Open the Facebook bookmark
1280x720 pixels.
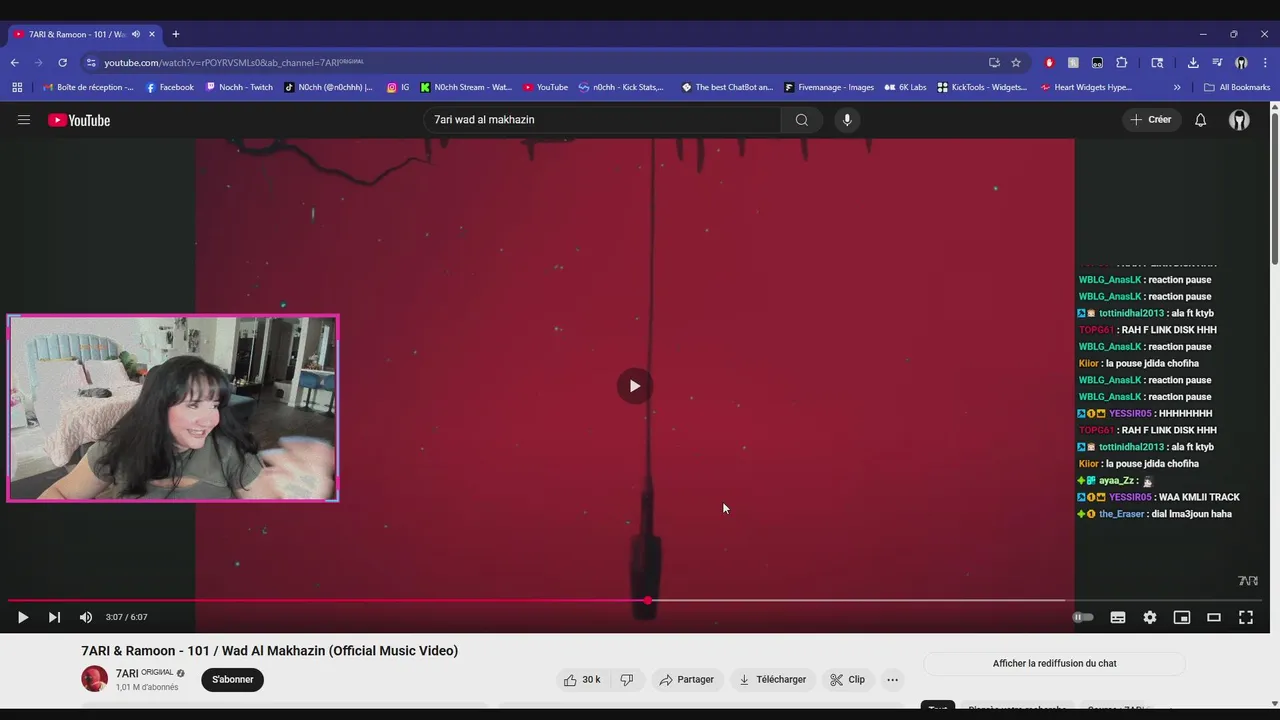[170, 87]
